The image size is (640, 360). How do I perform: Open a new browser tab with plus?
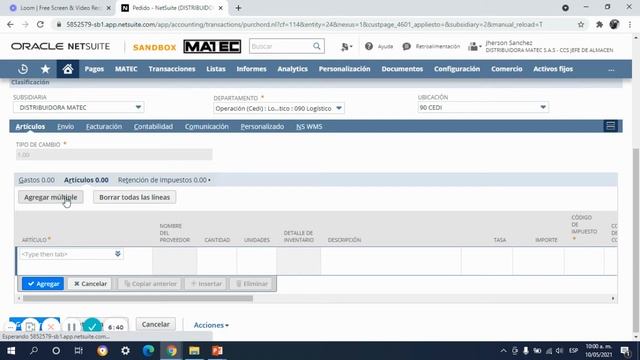point(238,8)
